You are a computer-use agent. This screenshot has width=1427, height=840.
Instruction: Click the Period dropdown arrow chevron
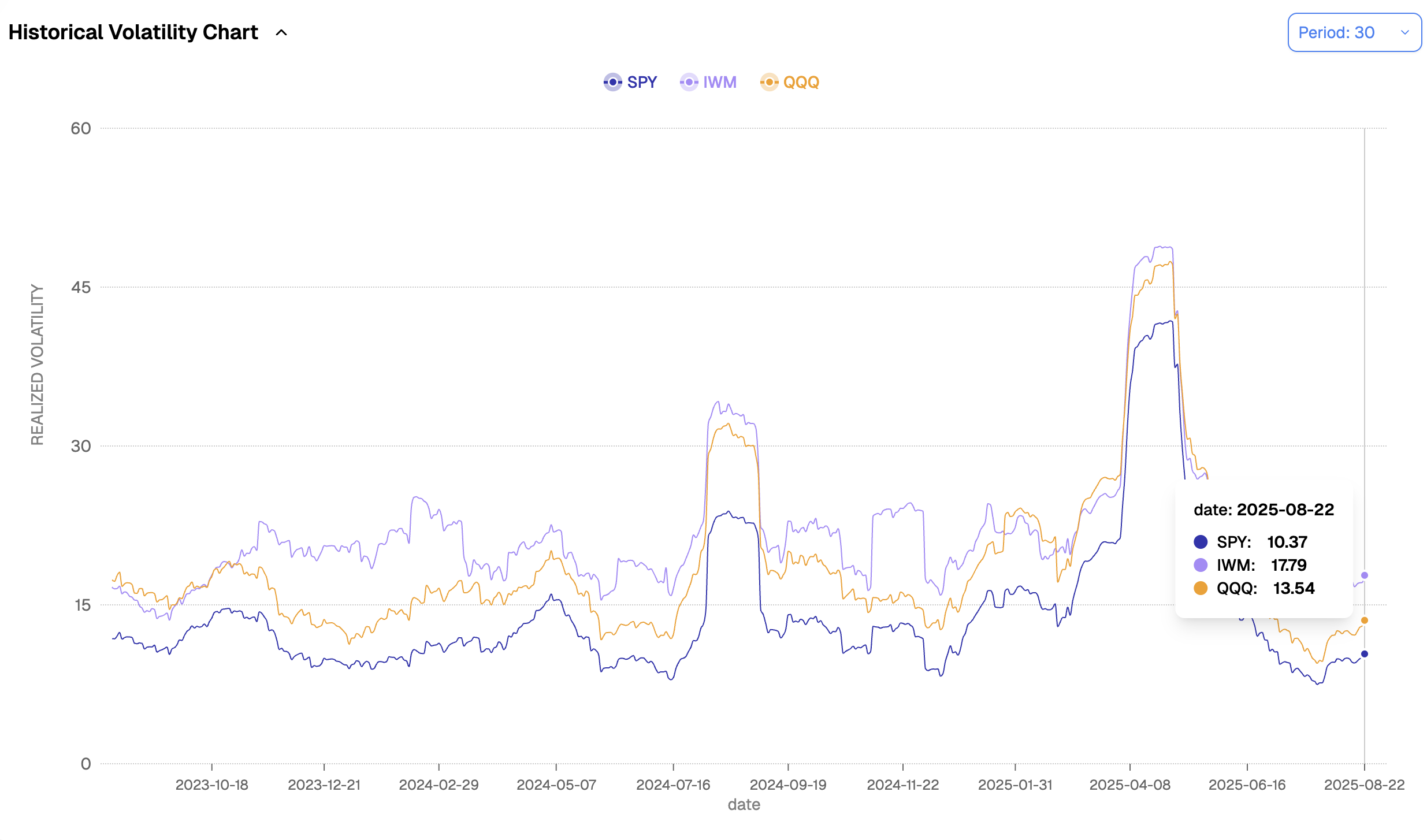click(x=1405, y=32)
